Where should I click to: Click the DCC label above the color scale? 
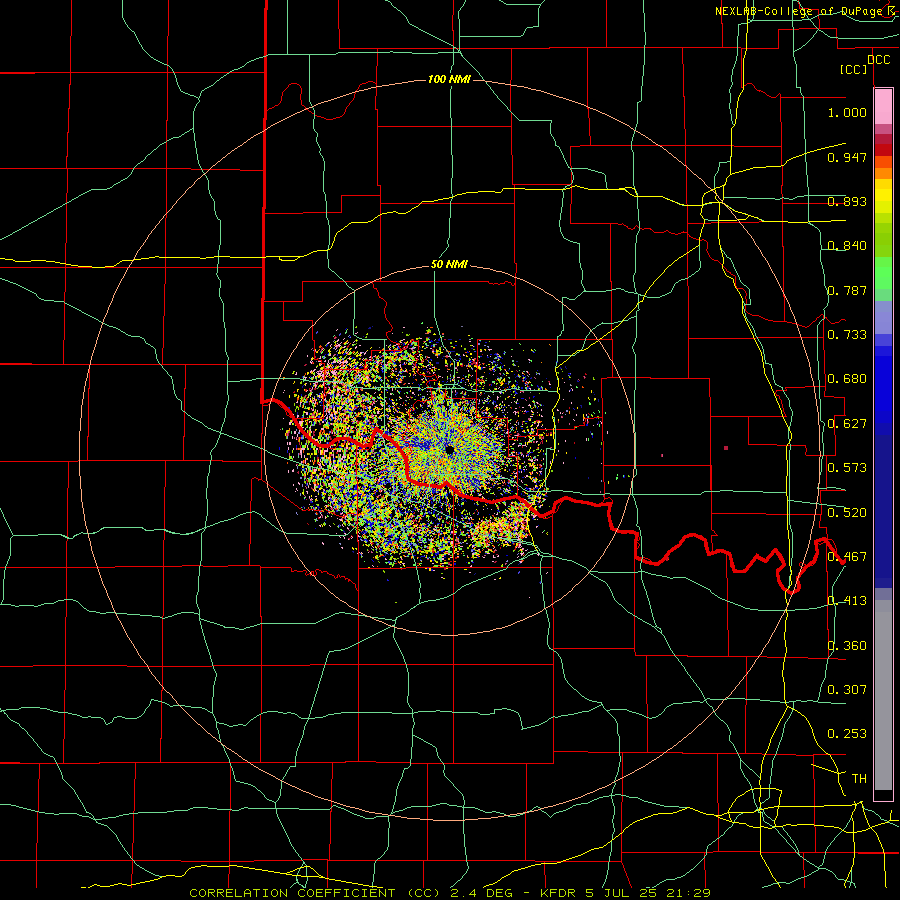pos(879,60)
